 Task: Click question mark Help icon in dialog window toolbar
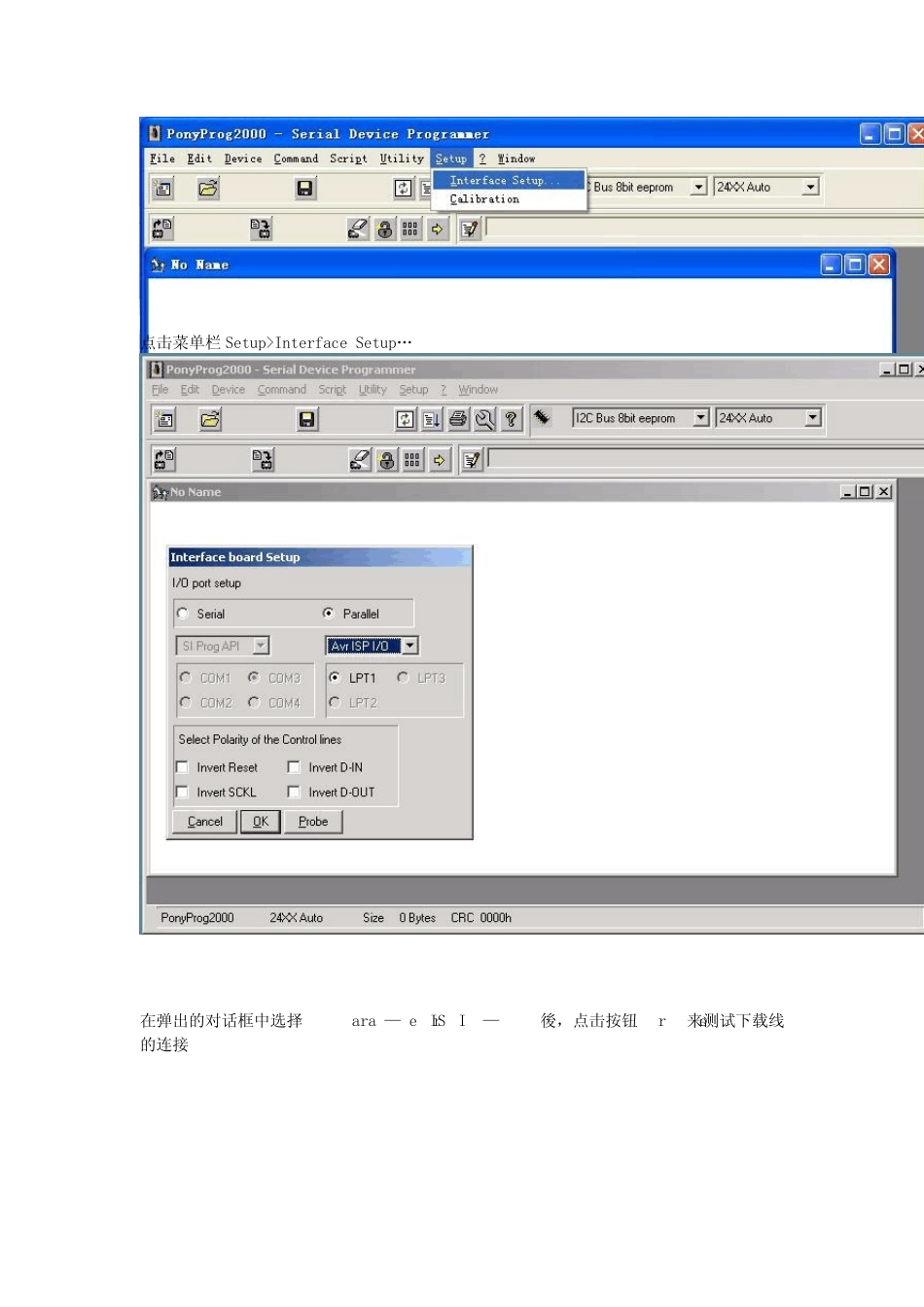pos(511,419)
